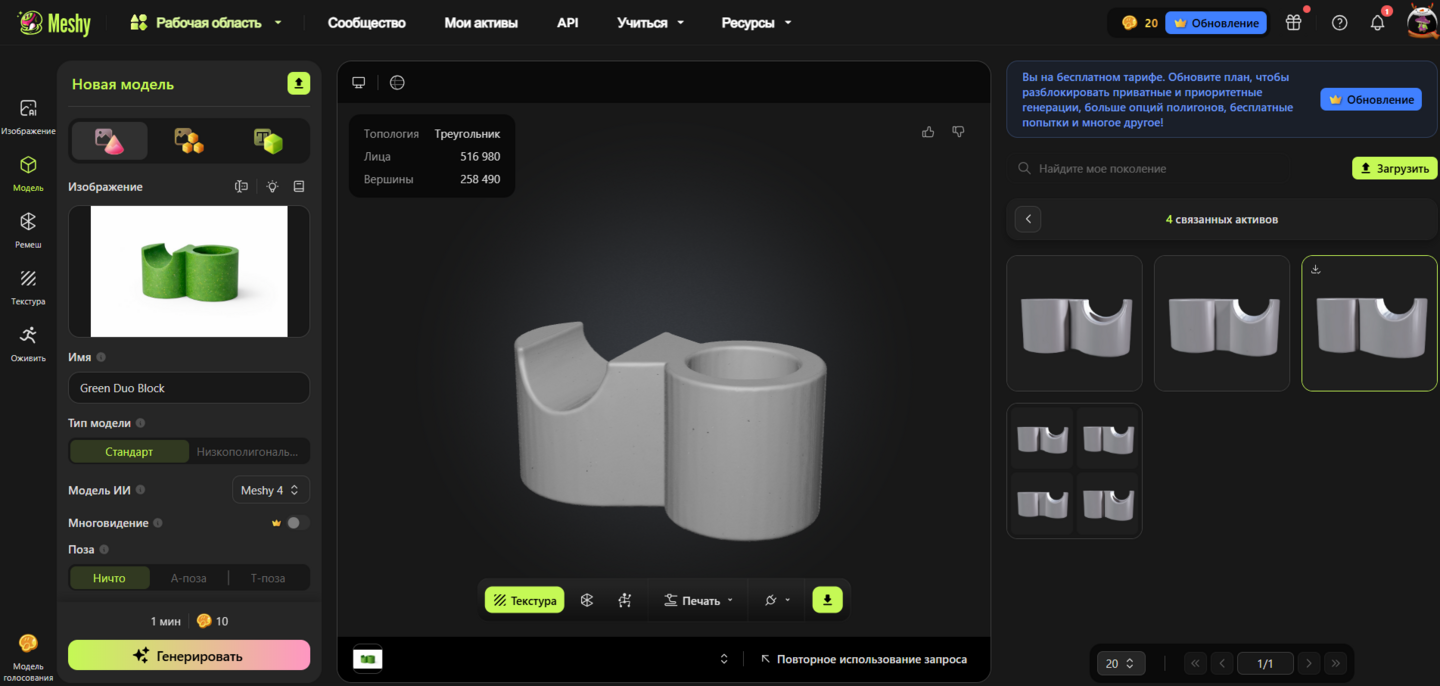Open the Meshy home logo
Image resolution: width=1440 pixels, height=686 pixels.
pyautogui.click(x=54, y=22)
